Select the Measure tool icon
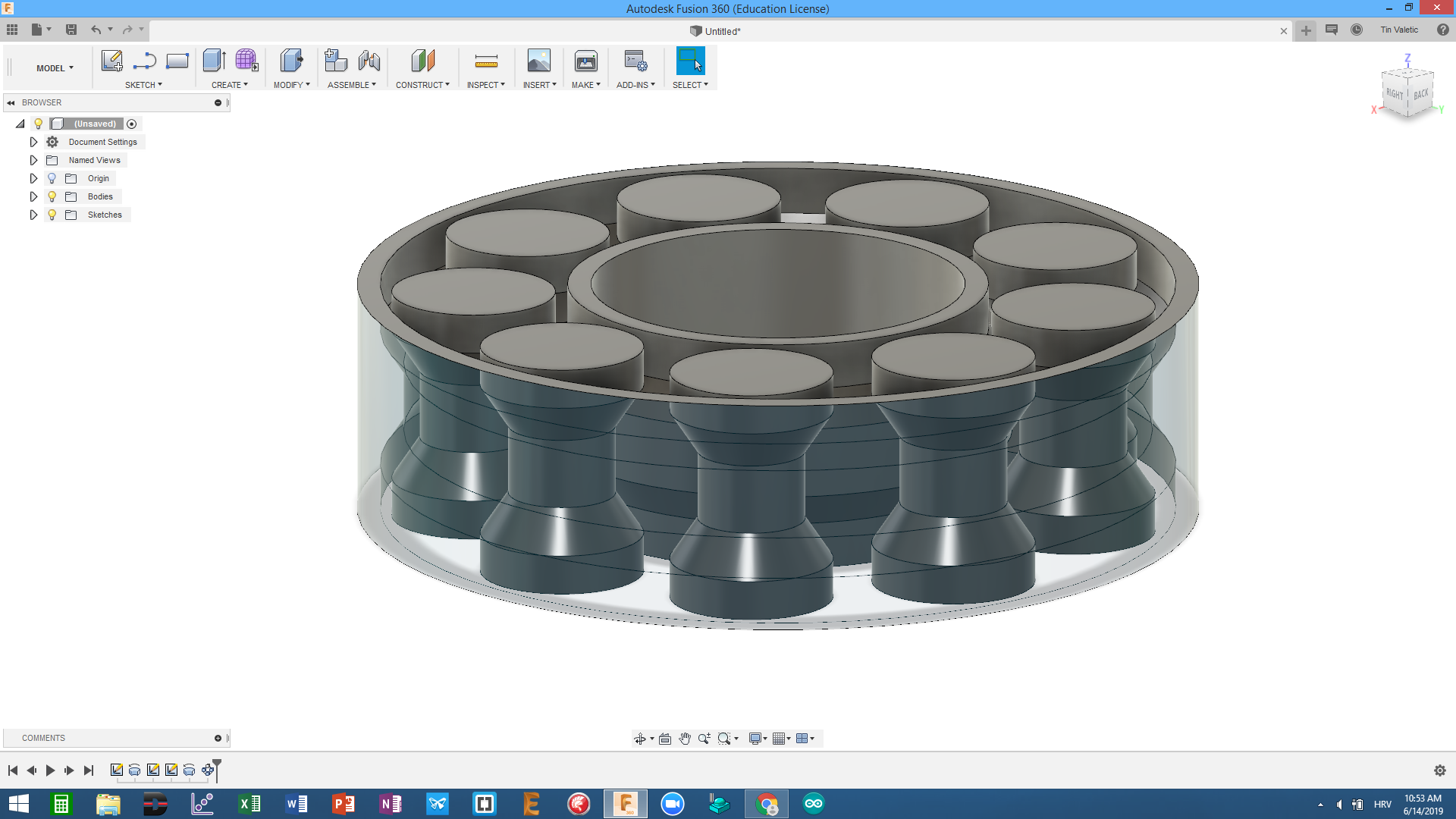 pos(485,61)
